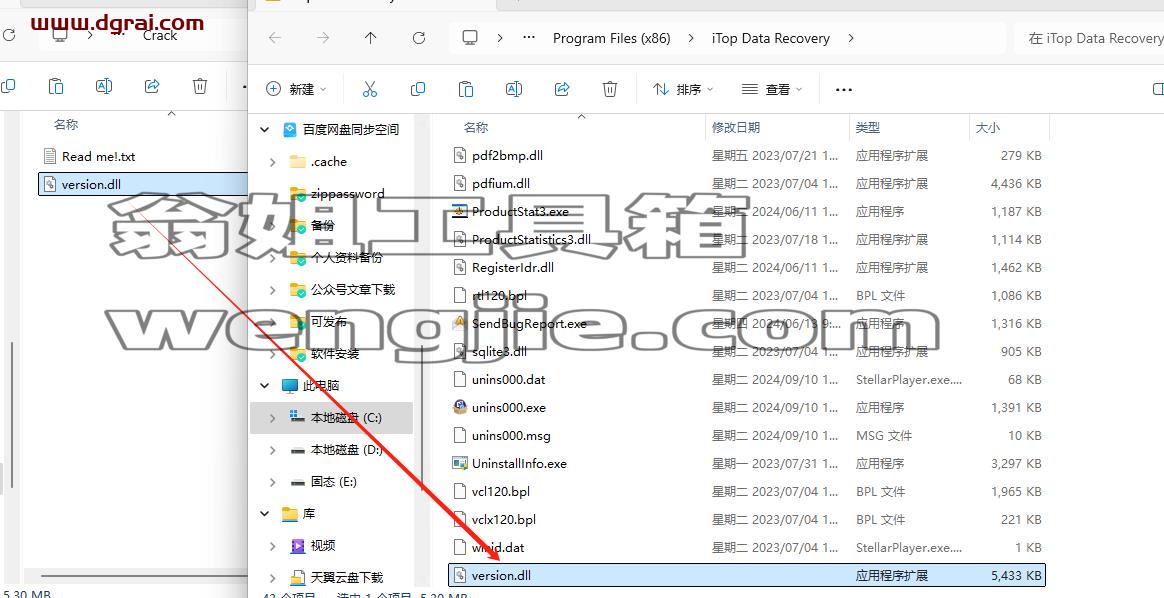Select sqlite3.dll file
This screenshot has width=1164, height=598.
(500, 352)
